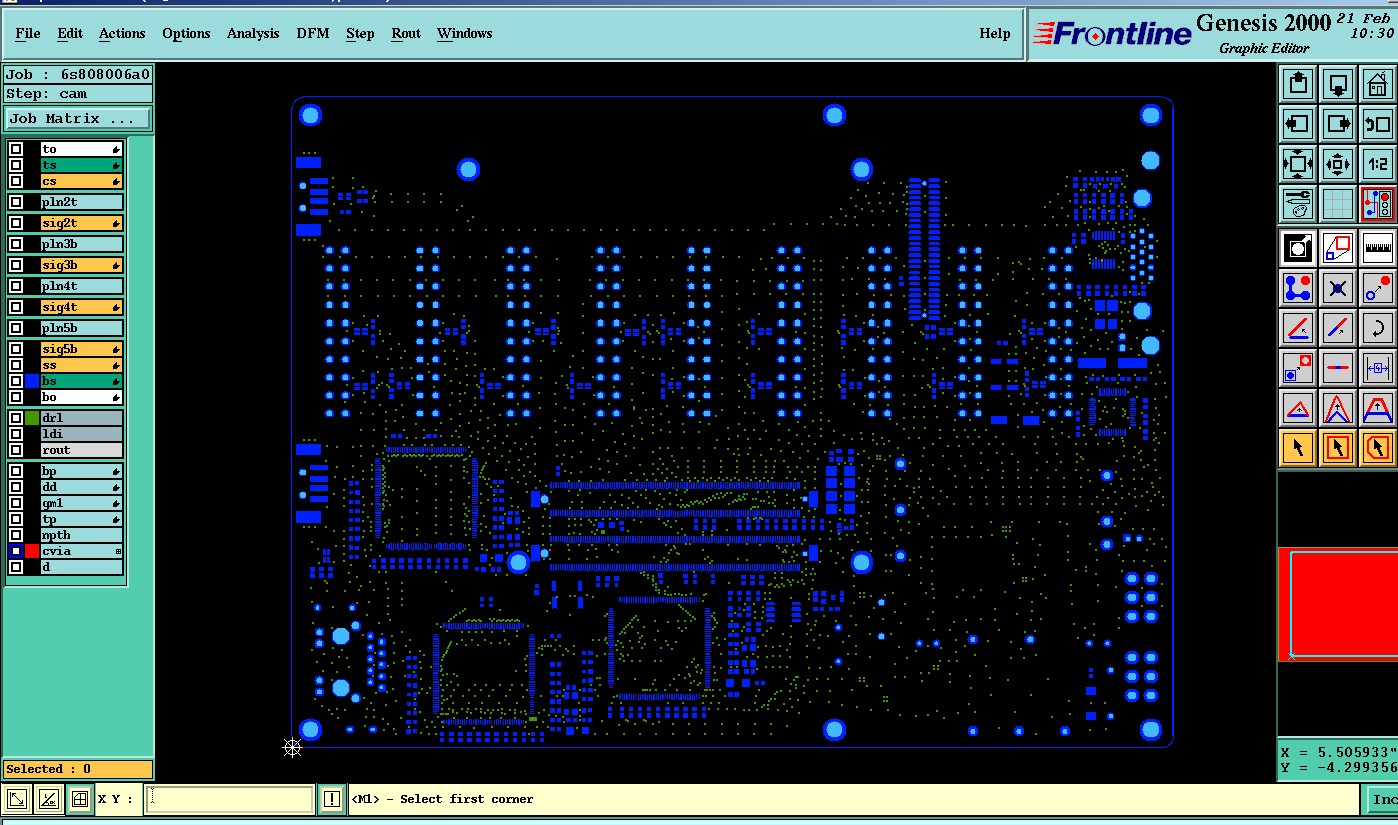Select the plain arrow pointer selection tool
The width and height of the screenshot is (1398, 825).
point(1298,447)
